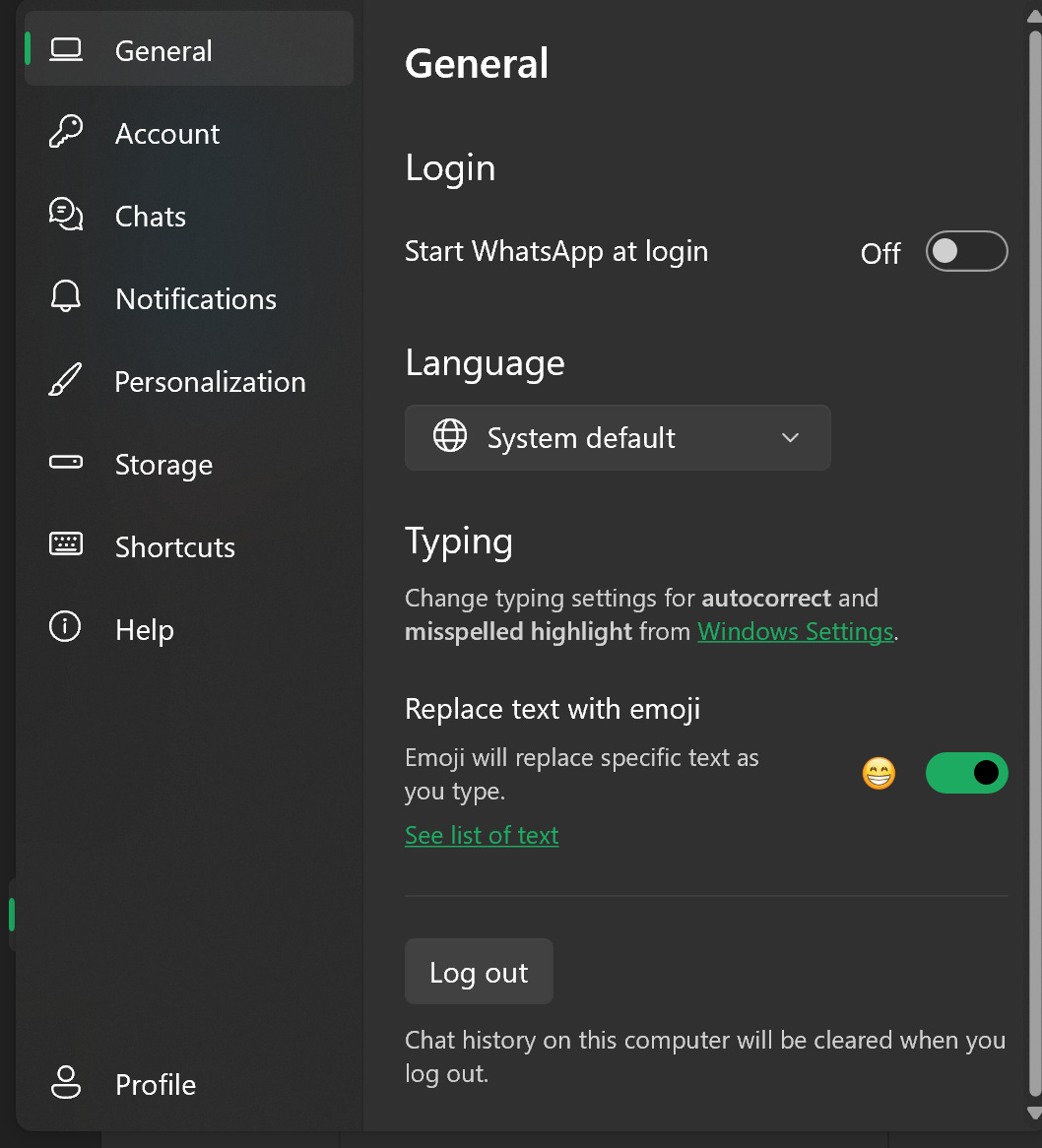Click the Personalization brush icon
1042x1148 pixels.
click(x=66, y=380)
